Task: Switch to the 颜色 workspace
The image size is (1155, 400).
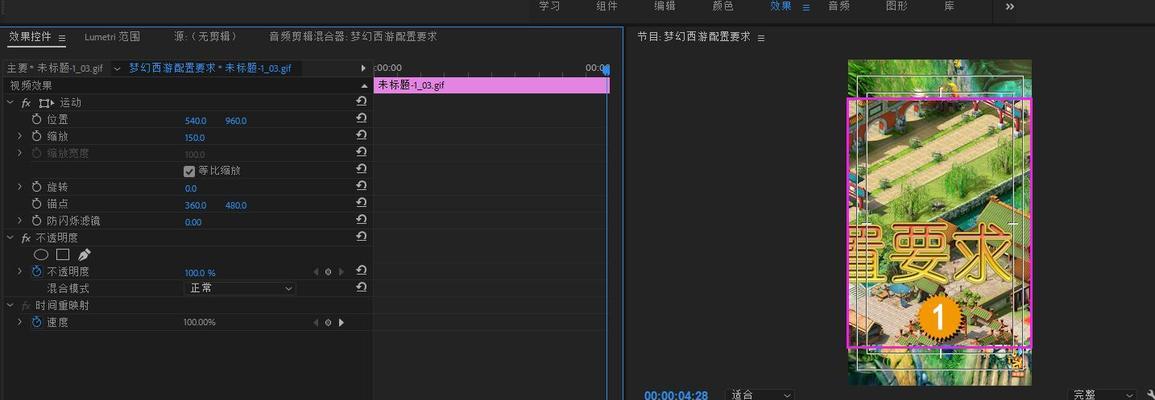Action: (x=723, y=6)
